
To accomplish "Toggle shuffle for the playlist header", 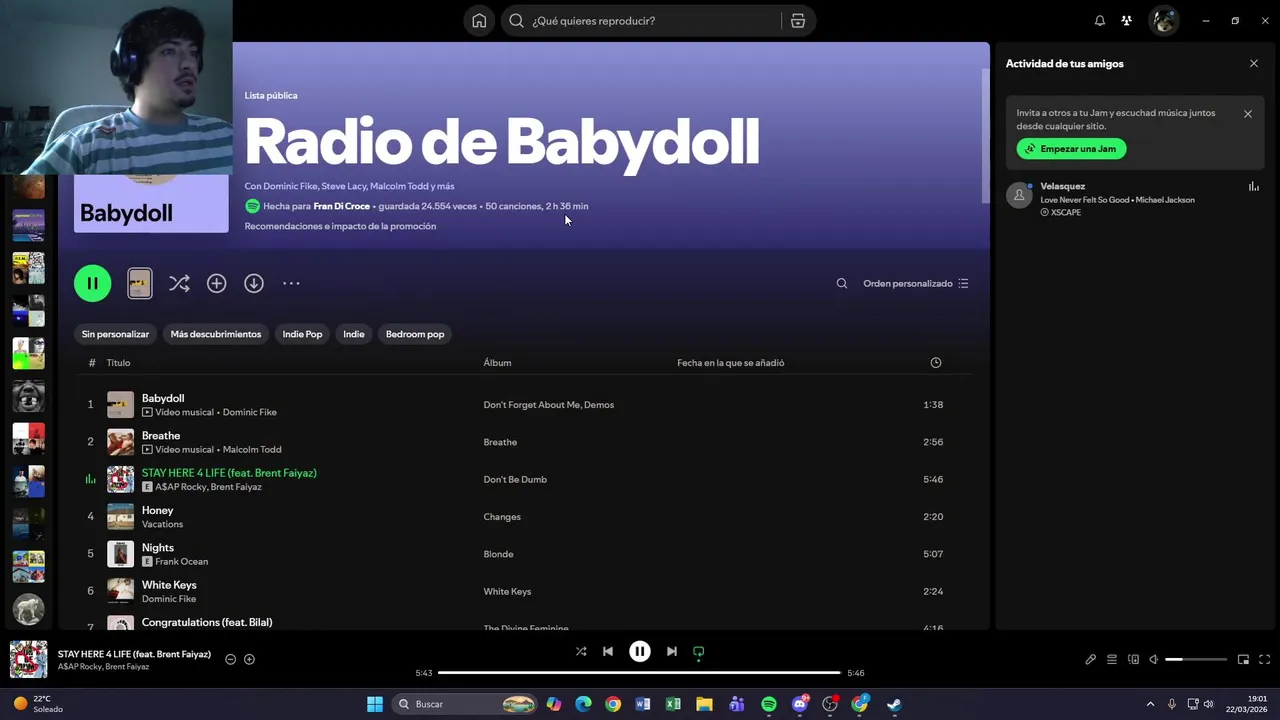I will pyautogui.click(x=179, y=283).
